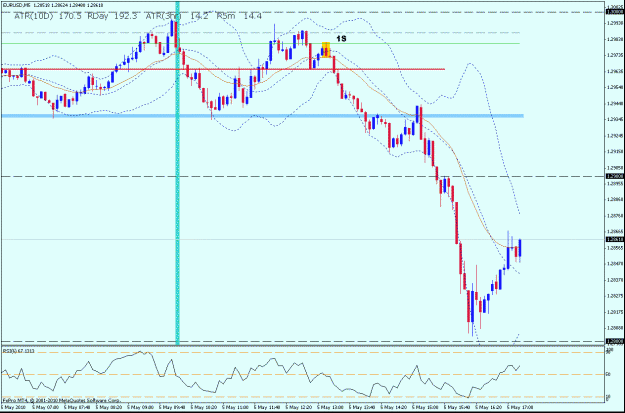Screen dimensions: 625x413
Task: Click the RDay 192.3 label
Action: click(112, 16)
